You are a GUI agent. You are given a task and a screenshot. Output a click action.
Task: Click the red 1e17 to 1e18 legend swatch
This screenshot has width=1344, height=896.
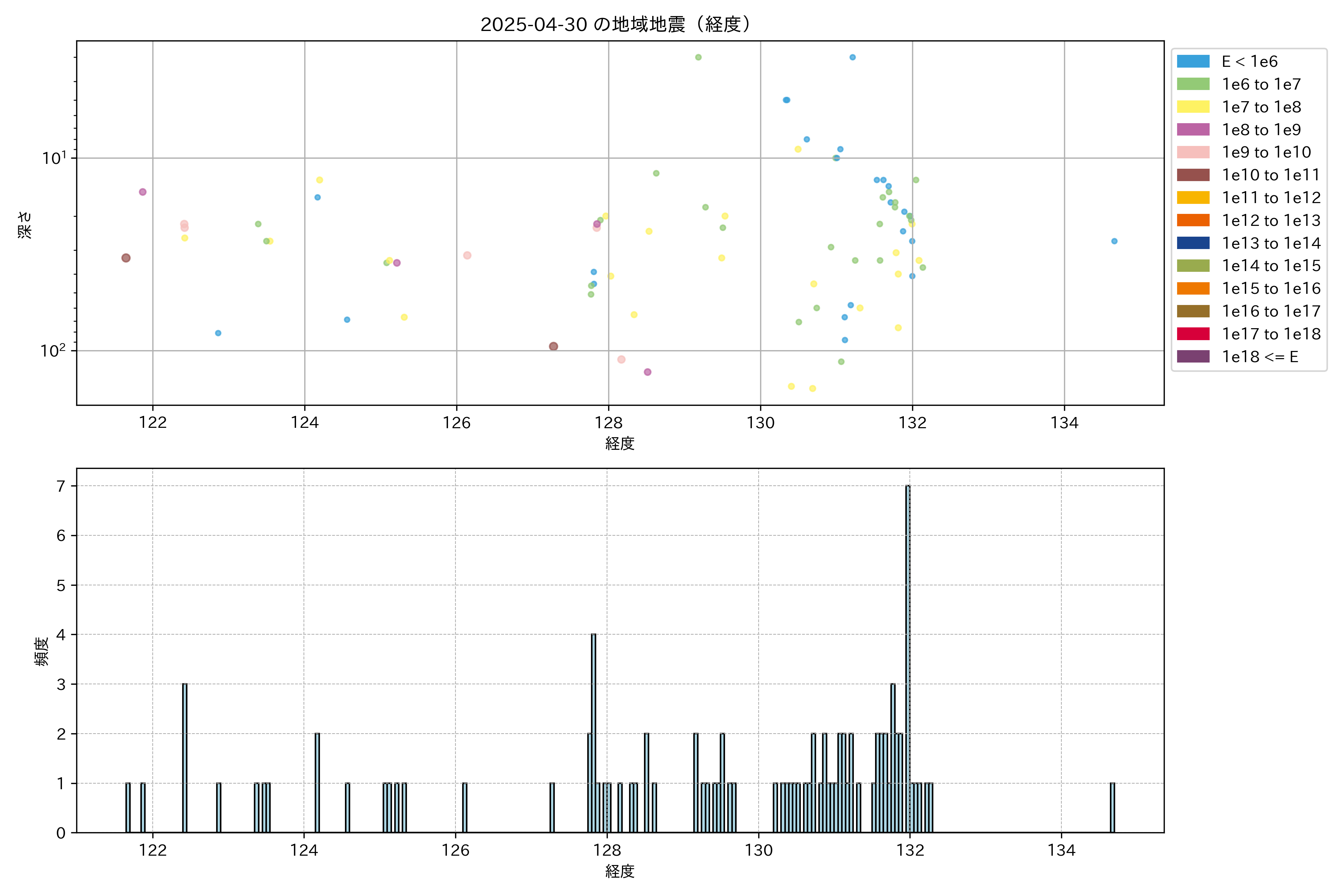(x=1192, y=334)
